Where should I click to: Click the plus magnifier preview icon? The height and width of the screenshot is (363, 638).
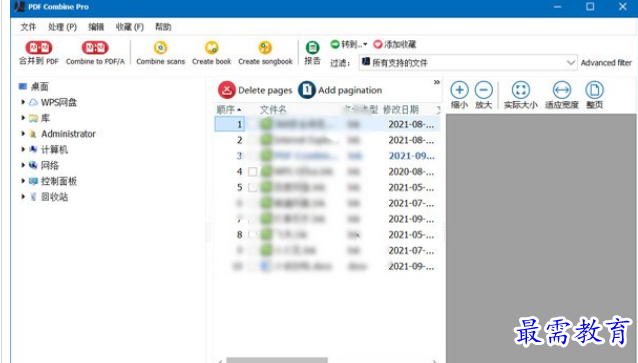[459, 90]
